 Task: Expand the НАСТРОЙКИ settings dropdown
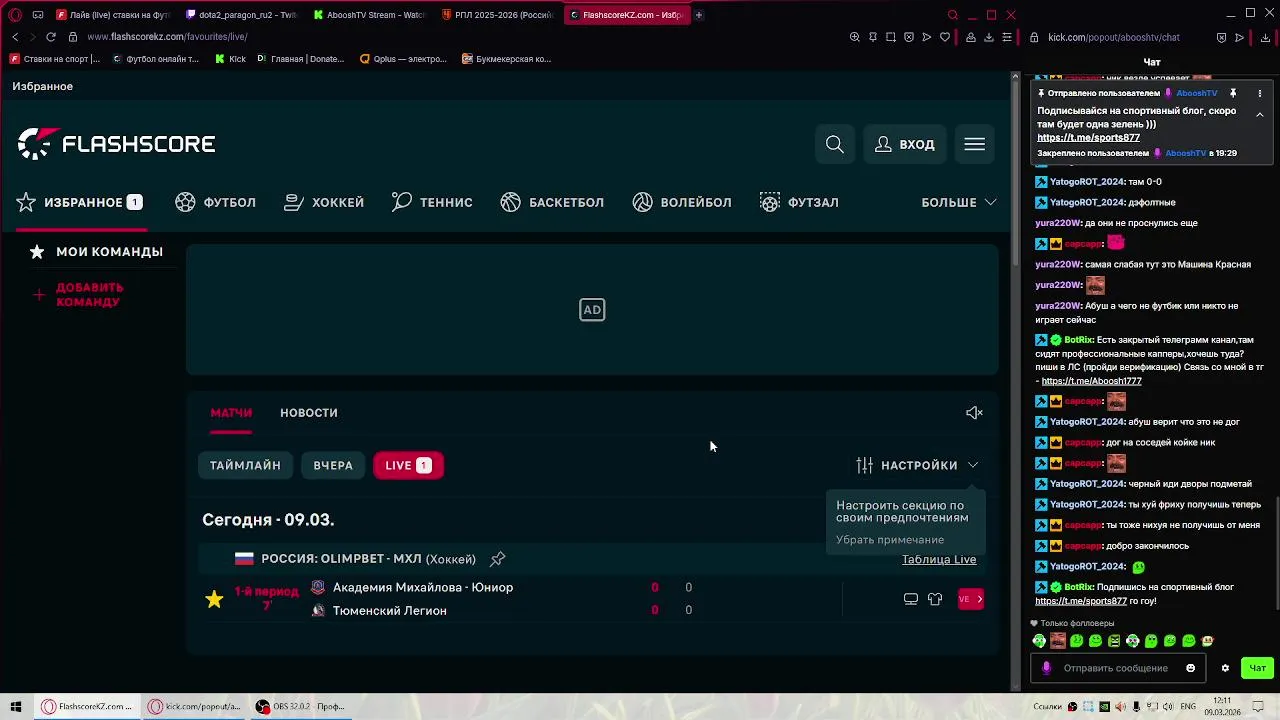[917, 466]
